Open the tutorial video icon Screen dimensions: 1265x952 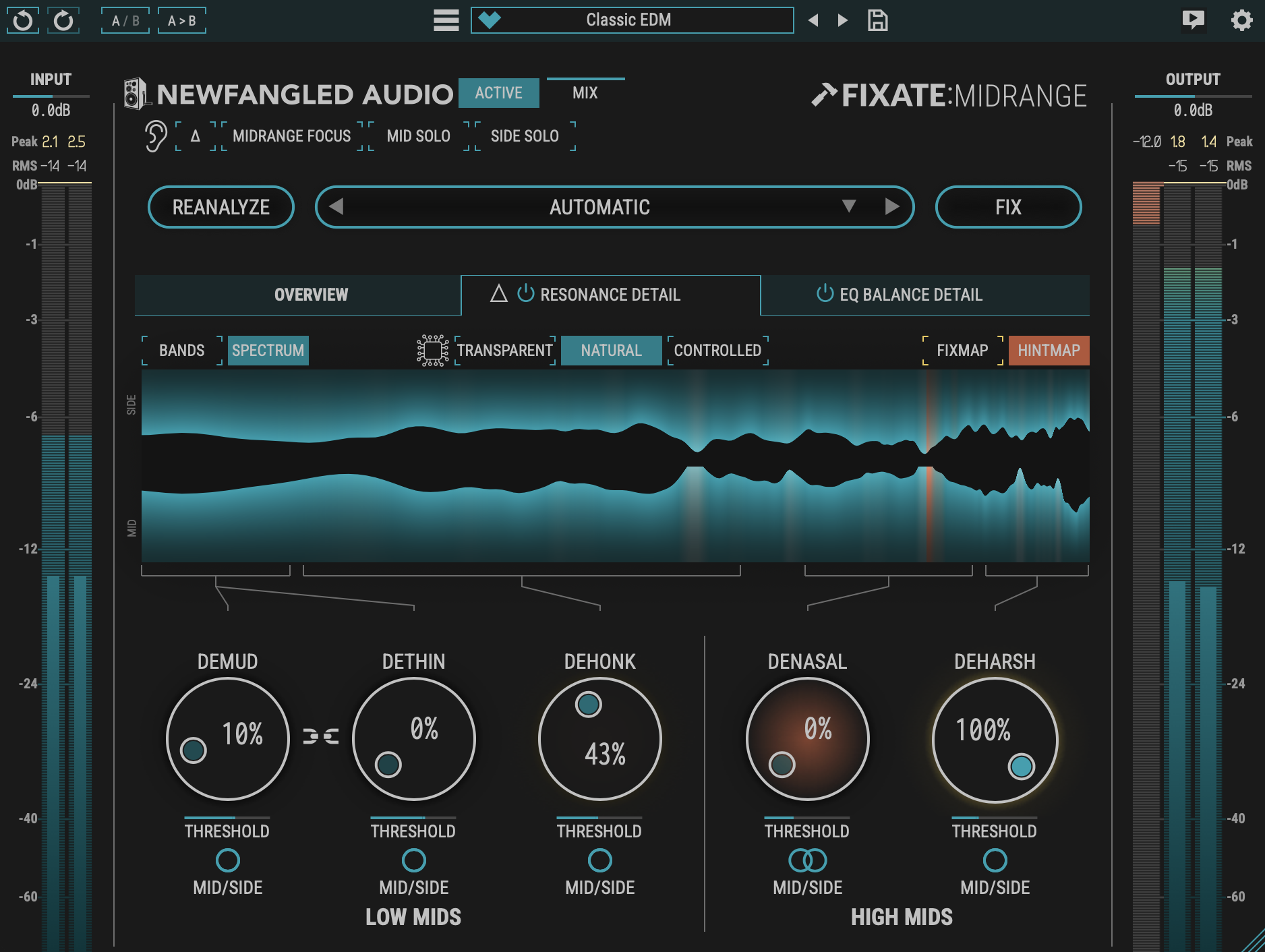tap(1194, 20)
